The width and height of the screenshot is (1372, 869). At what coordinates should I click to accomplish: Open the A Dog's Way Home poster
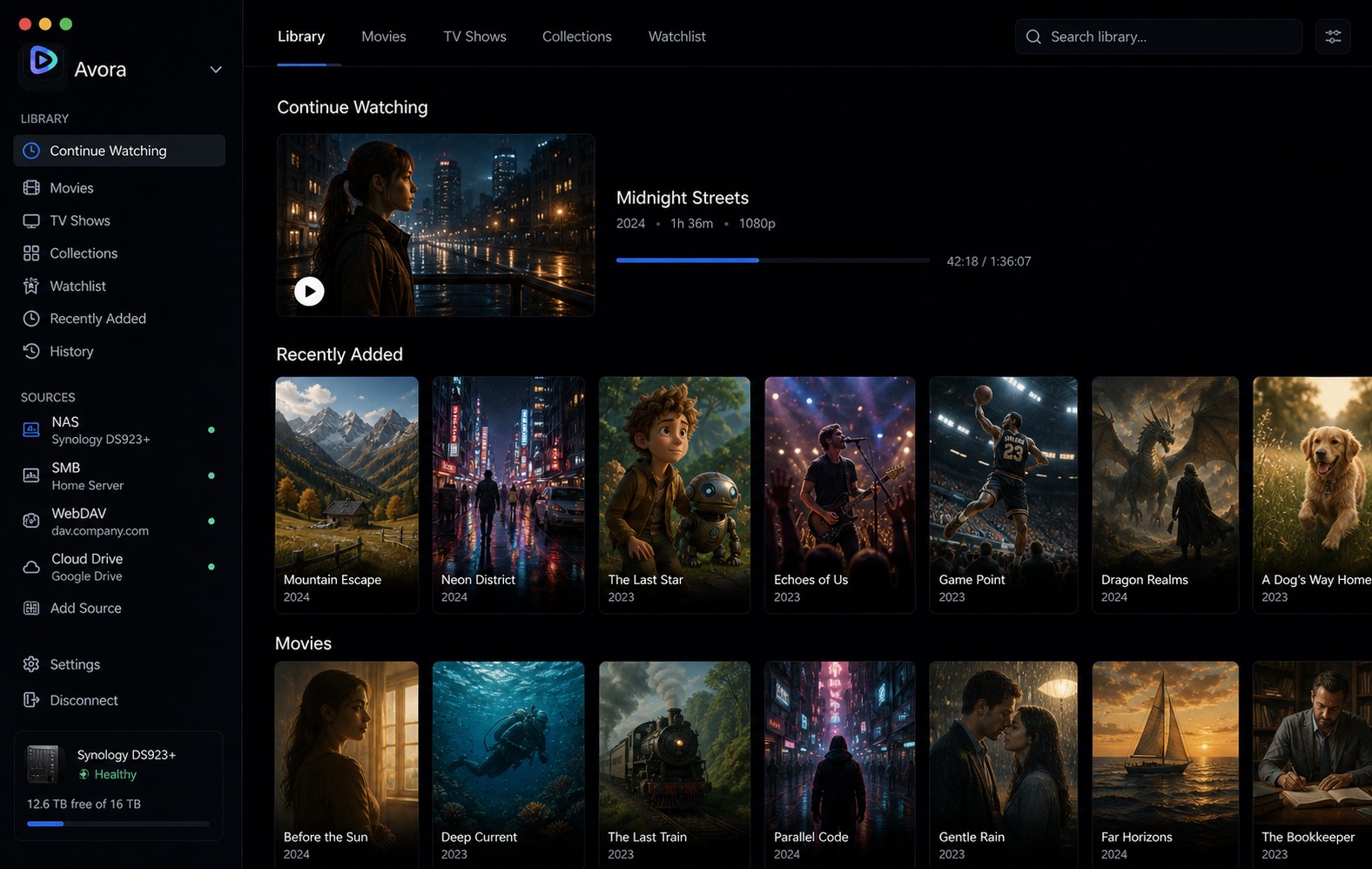(x=1313, y=495)
